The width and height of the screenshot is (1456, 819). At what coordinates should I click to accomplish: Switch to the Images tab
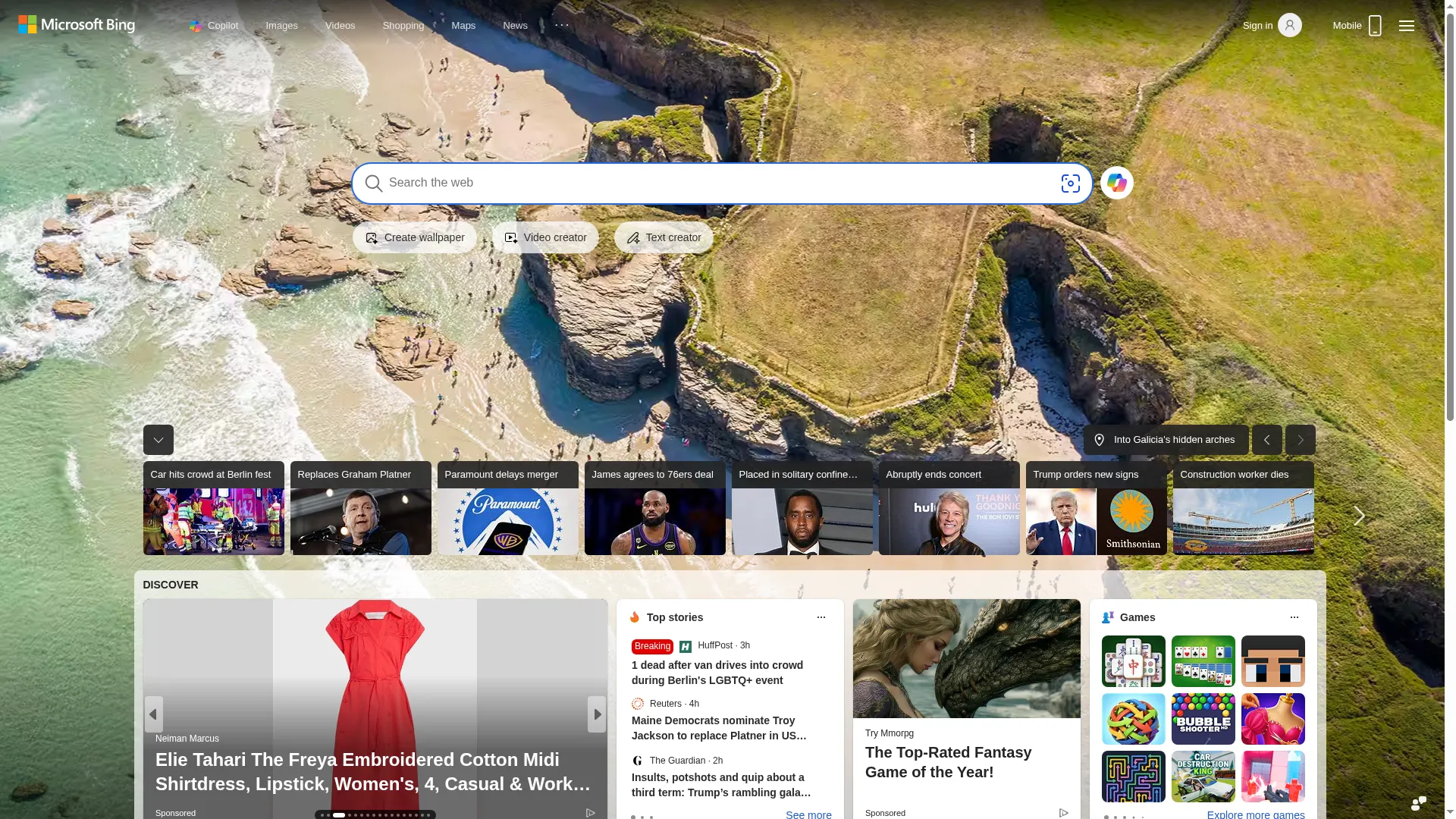point(281,26)
